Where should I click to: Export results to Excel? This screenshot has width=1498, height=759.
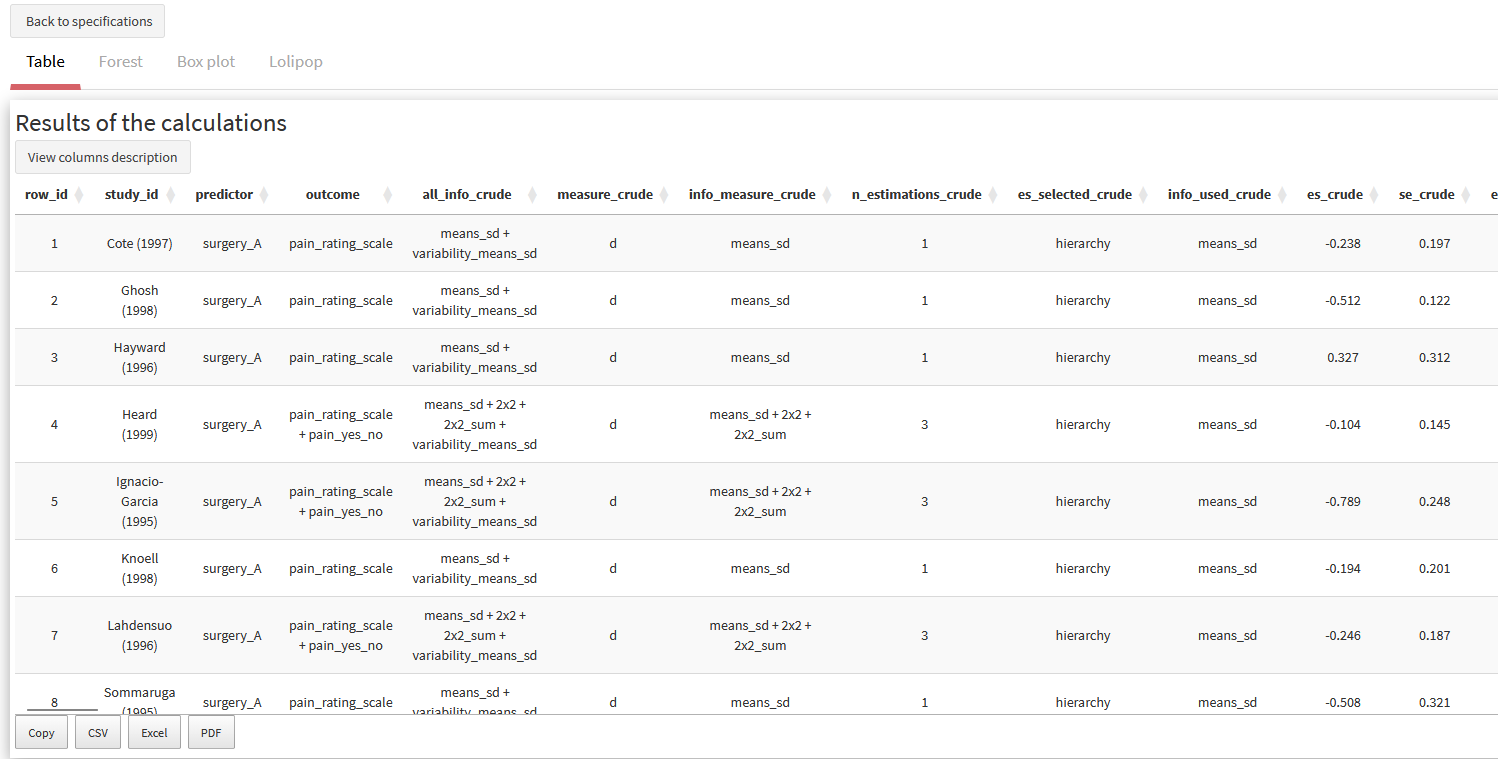(x=154, y=733)
